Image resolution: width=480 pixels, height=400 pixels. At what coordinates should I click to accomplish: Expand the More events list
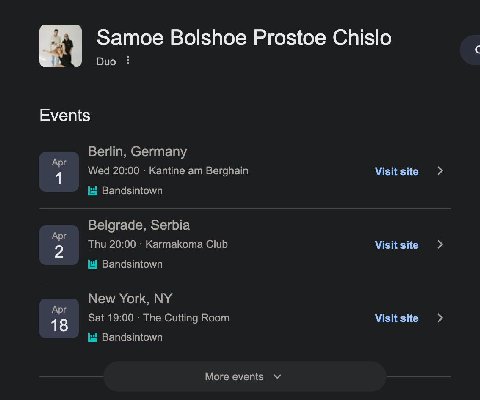coord(245,377)
